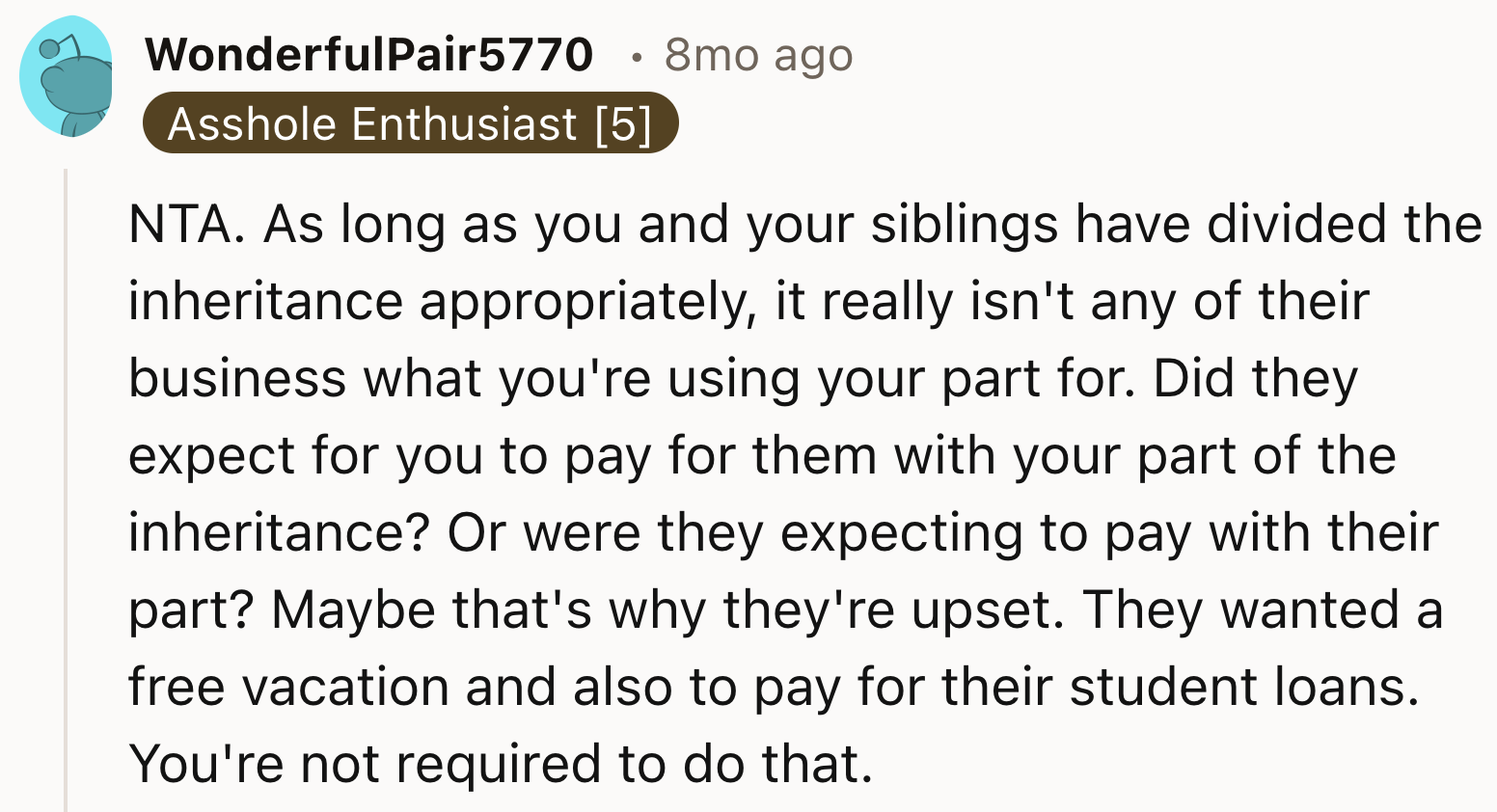Click the word "Maybe" in the comment
The image size is (1497, 812).
coord(353,609)
